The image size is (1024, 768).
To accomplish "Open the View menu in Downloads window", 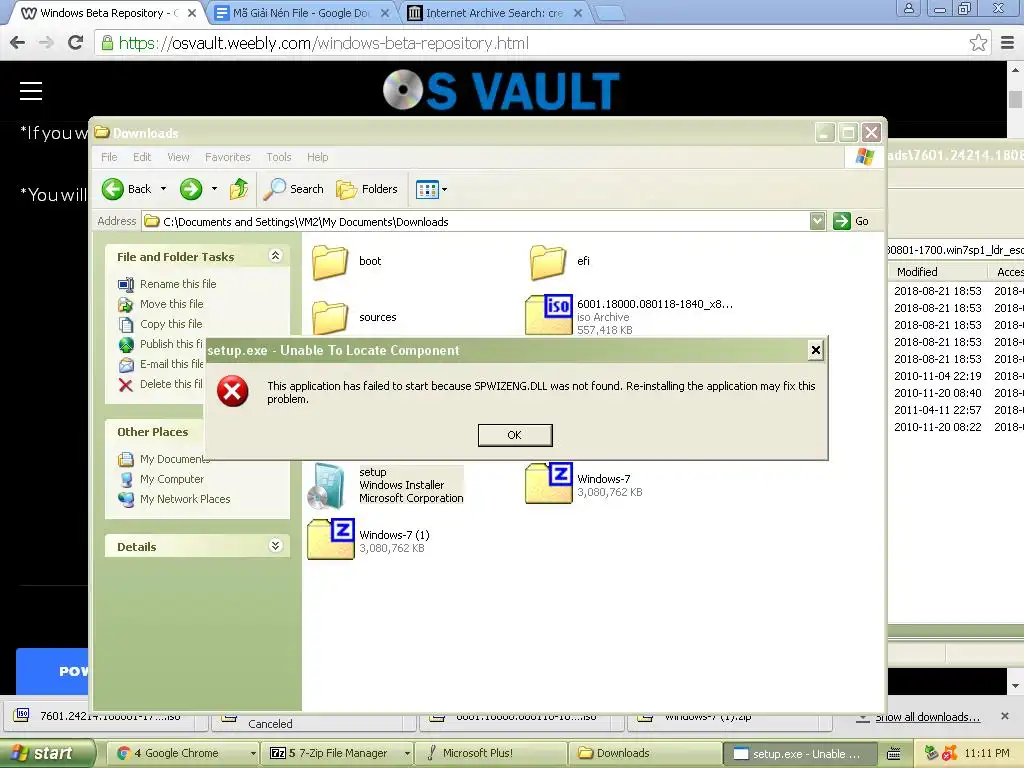I will click(178, 157).
